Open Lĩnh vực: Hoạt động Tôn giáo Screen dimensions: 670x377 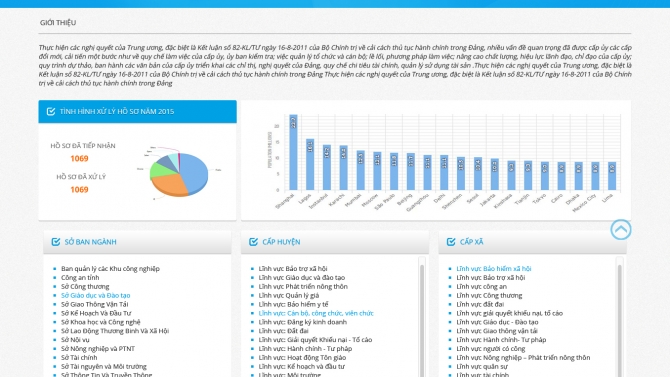pos(302,358)
